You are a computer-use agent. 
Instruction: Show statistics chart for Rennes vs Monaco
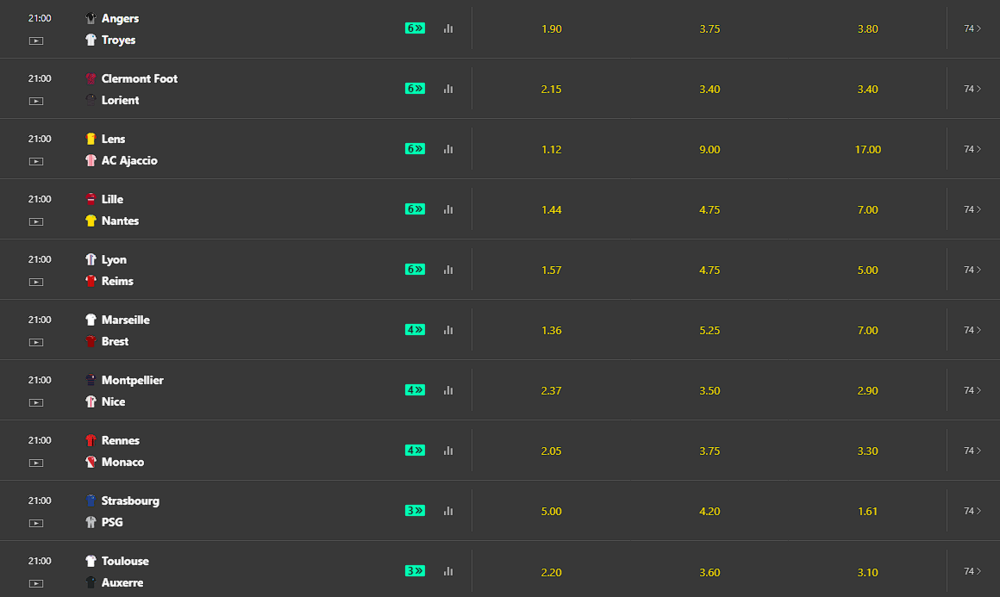pos(448,451)
